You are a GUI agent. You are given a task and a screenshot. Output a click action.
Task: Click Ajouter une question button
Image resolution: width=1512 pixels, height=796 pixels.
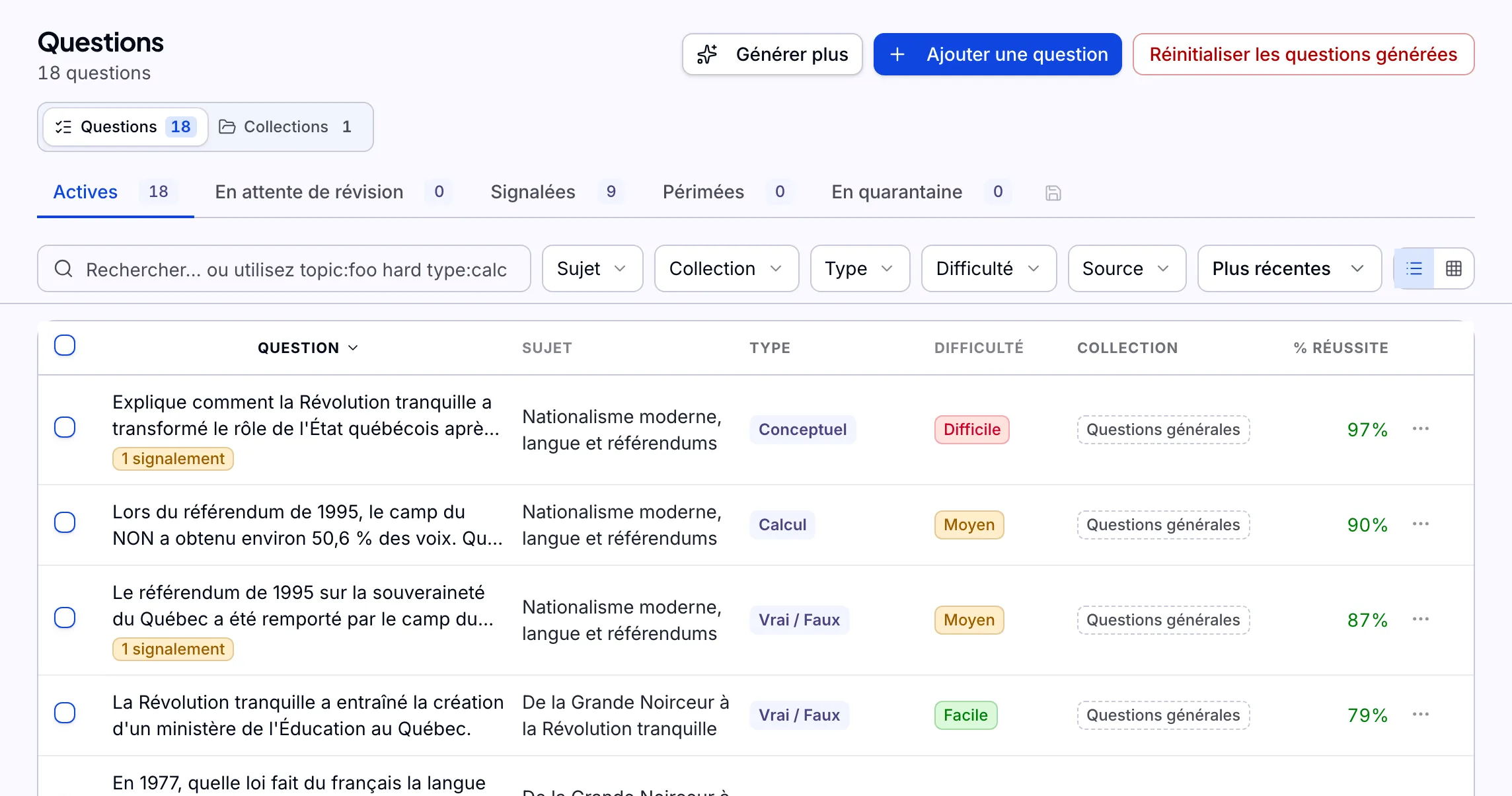pyautogui.click(x=998, y=54)
